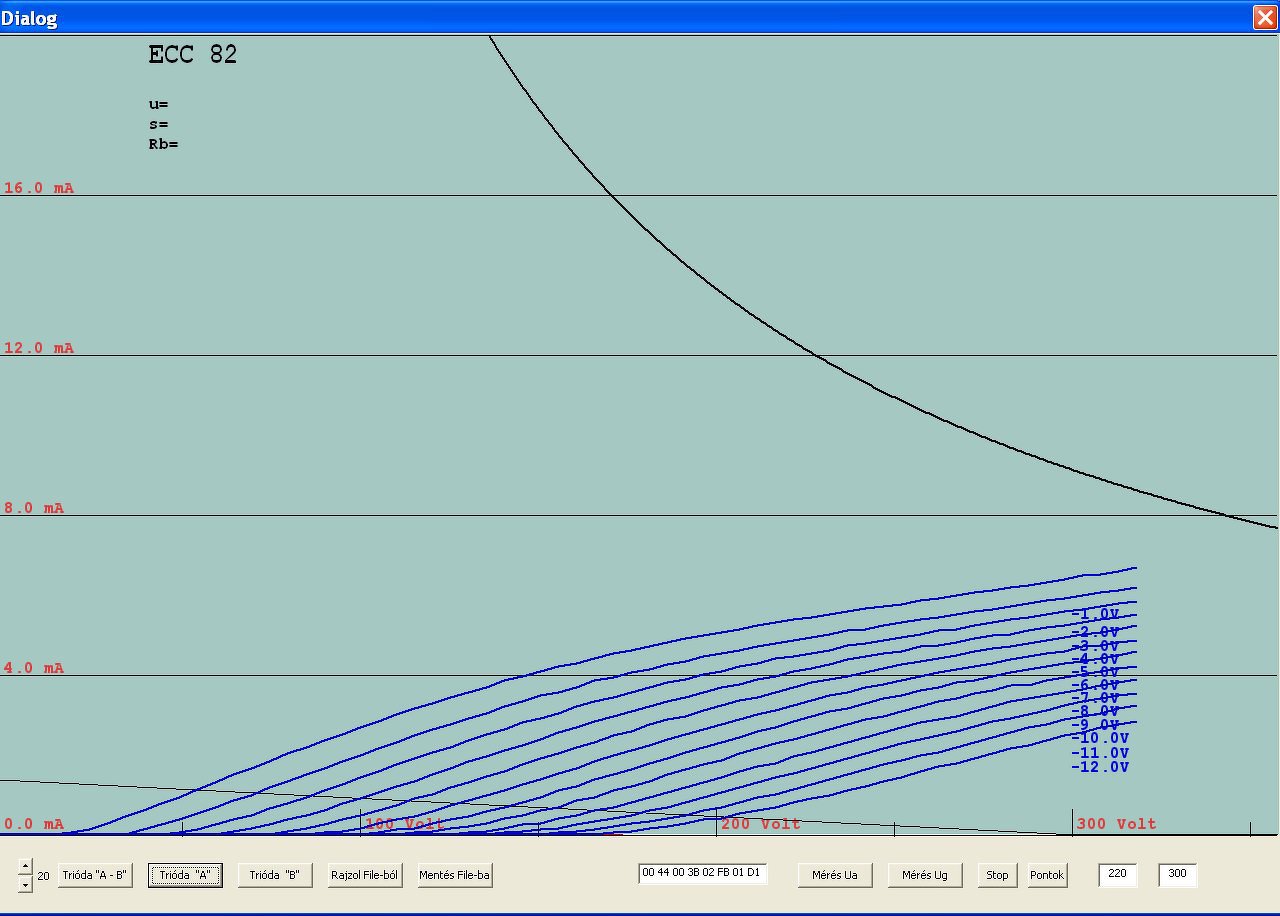The image size is (1280, 916).
Task: Click the -3.0V curve label
Action: (1095, 646)
